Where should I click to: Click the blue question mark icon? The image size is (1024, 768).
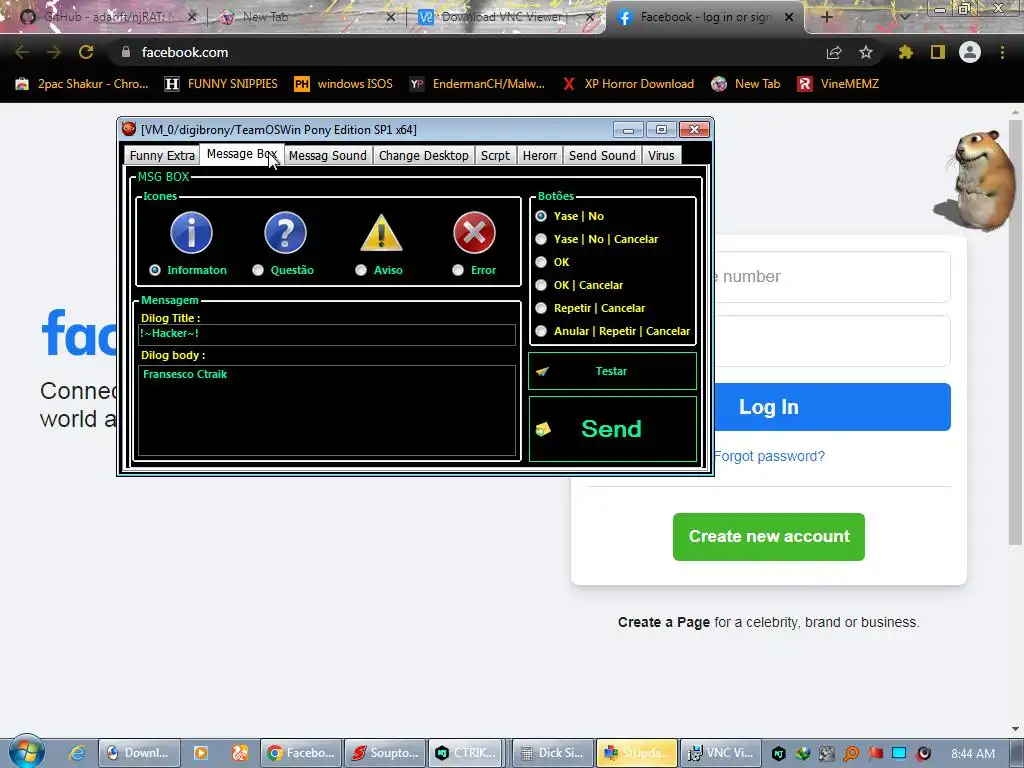coord(285,232)
